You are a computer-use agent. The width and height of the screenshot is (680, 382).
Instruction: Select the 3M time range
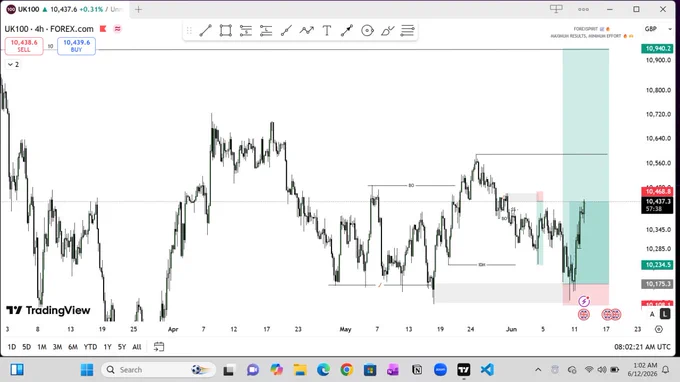57,347
